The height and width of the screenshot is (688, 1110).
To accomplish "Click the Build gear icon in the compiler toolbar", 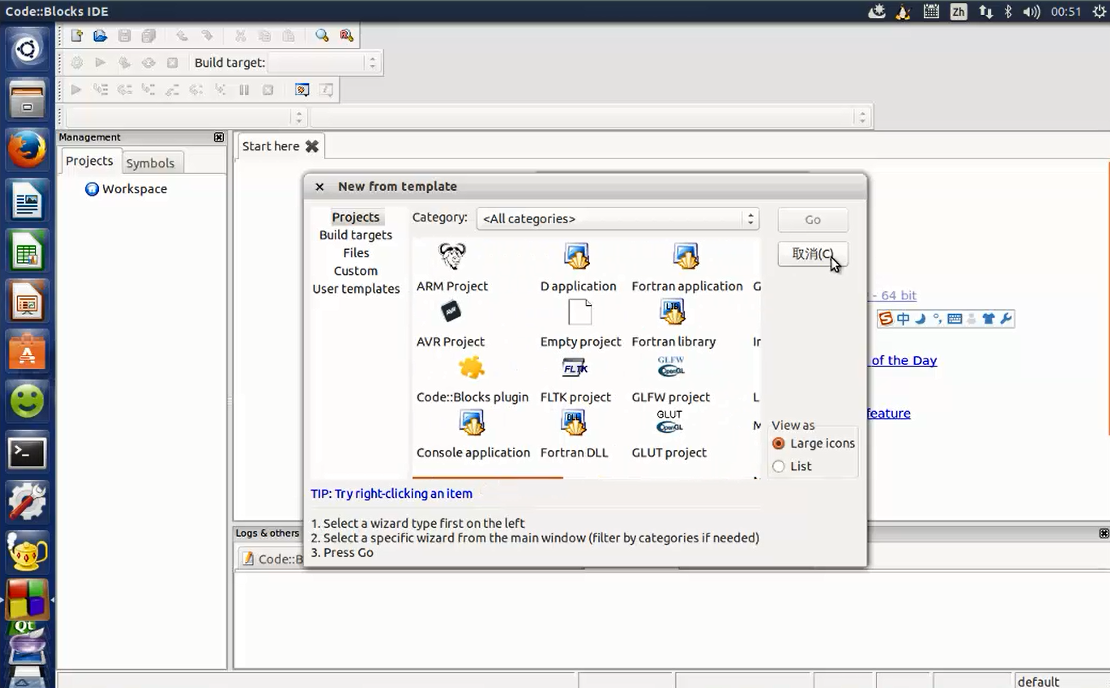I will tap(76, 63).
